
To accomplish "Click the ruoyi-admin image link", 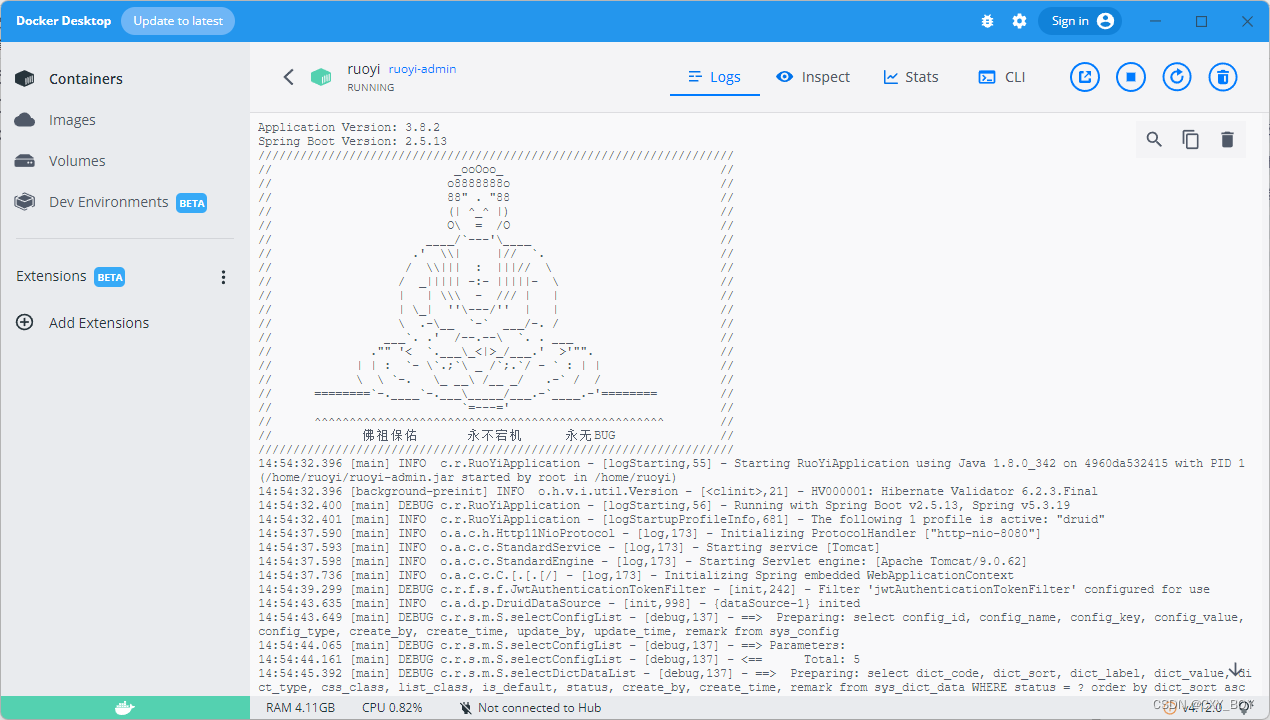I will point(422,69).
